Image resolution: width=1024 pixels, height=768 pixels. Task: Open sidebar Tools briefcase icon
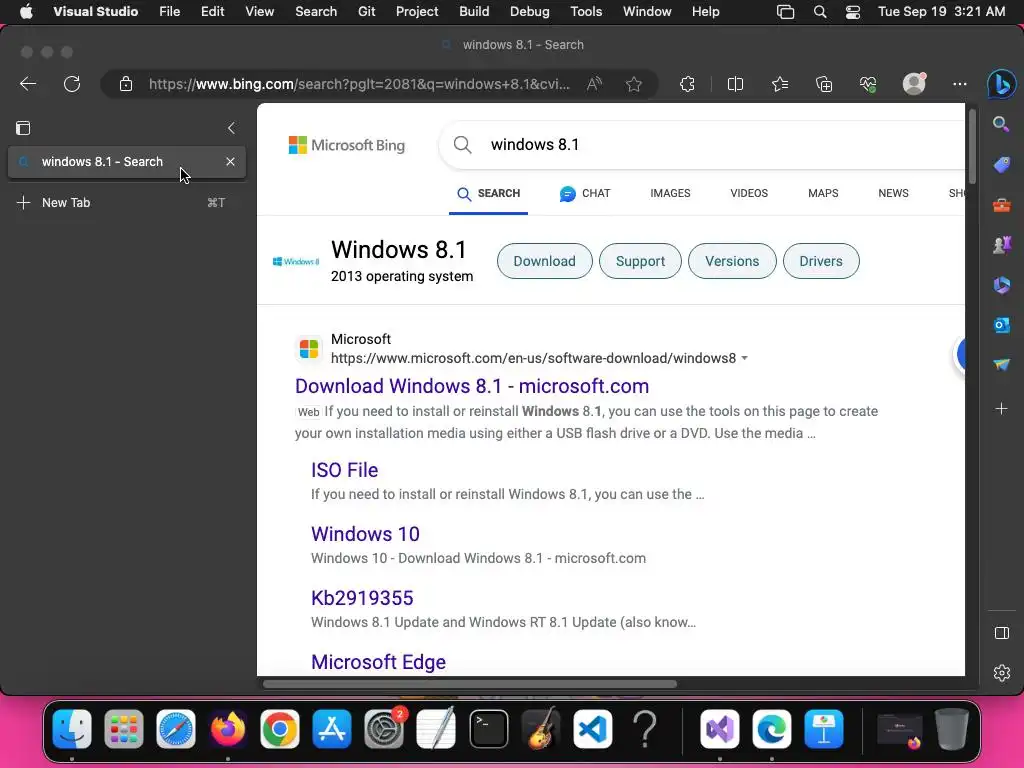tap(1001, 205)
